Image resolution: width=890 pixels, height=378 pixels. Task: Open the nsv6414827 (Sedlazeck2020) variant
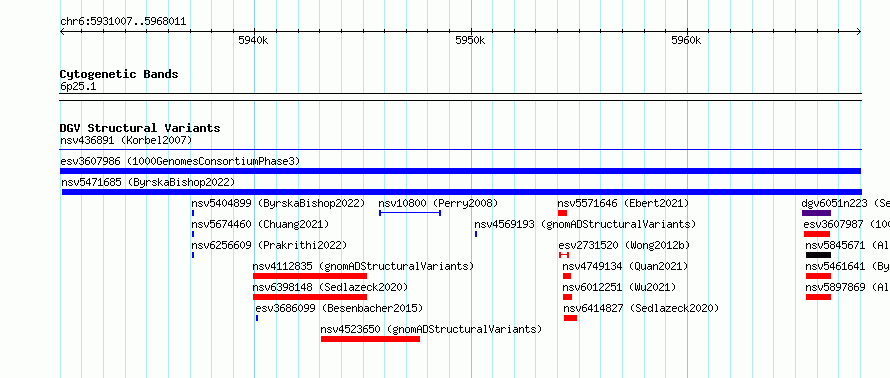641,308
